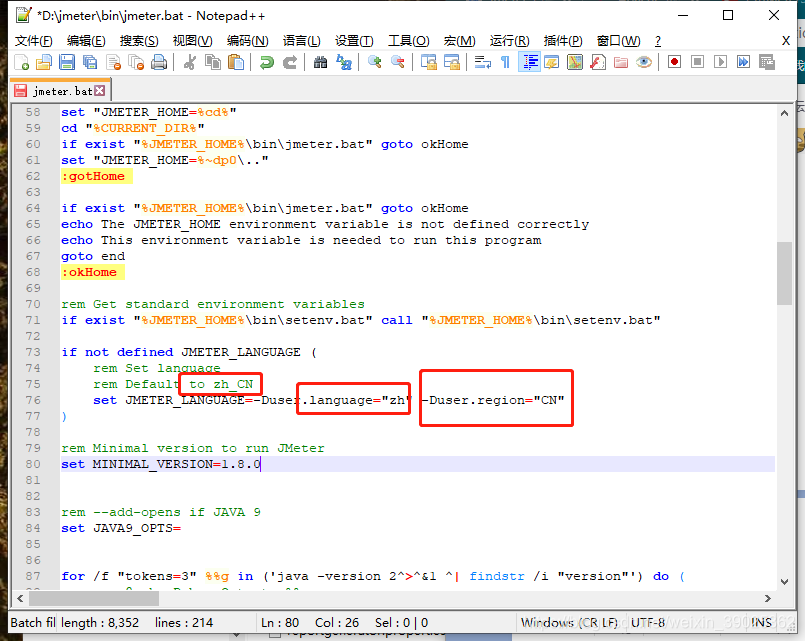This screenshot has width=805, height=641.
Task: Open the 宏(M) menu
Action: [x=459, y=41]
